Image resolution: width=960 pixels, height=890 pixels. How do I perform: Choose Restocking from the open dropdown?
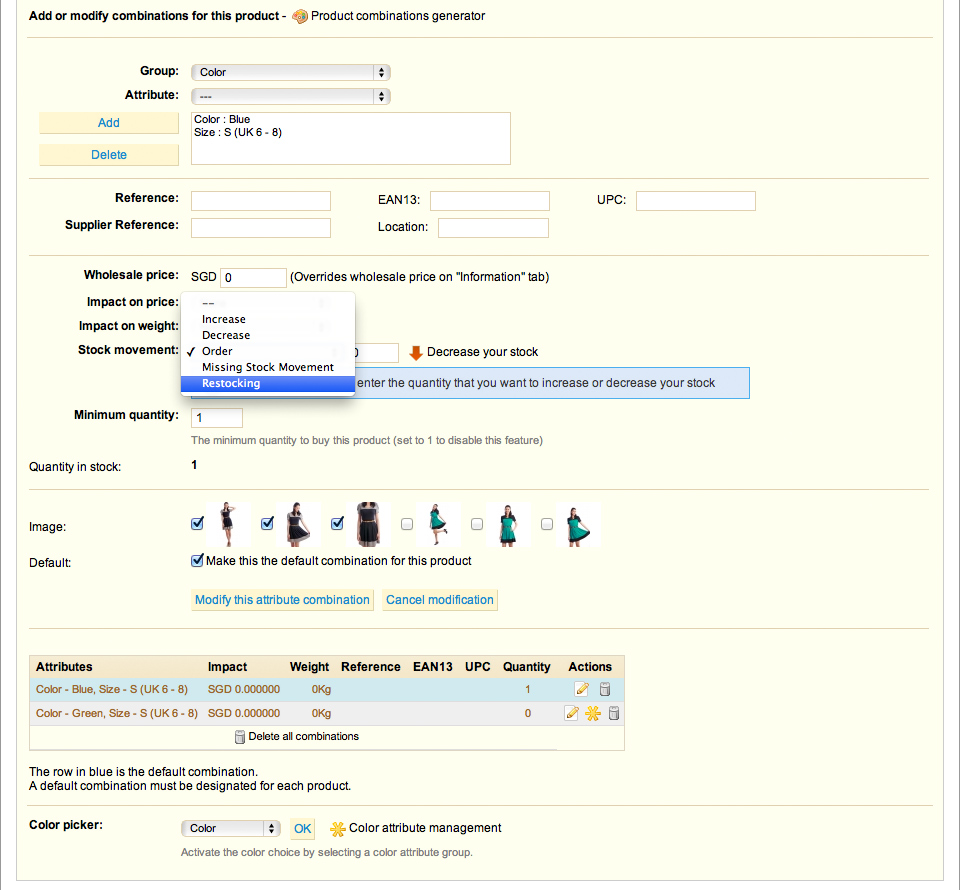tap(268, 383)
